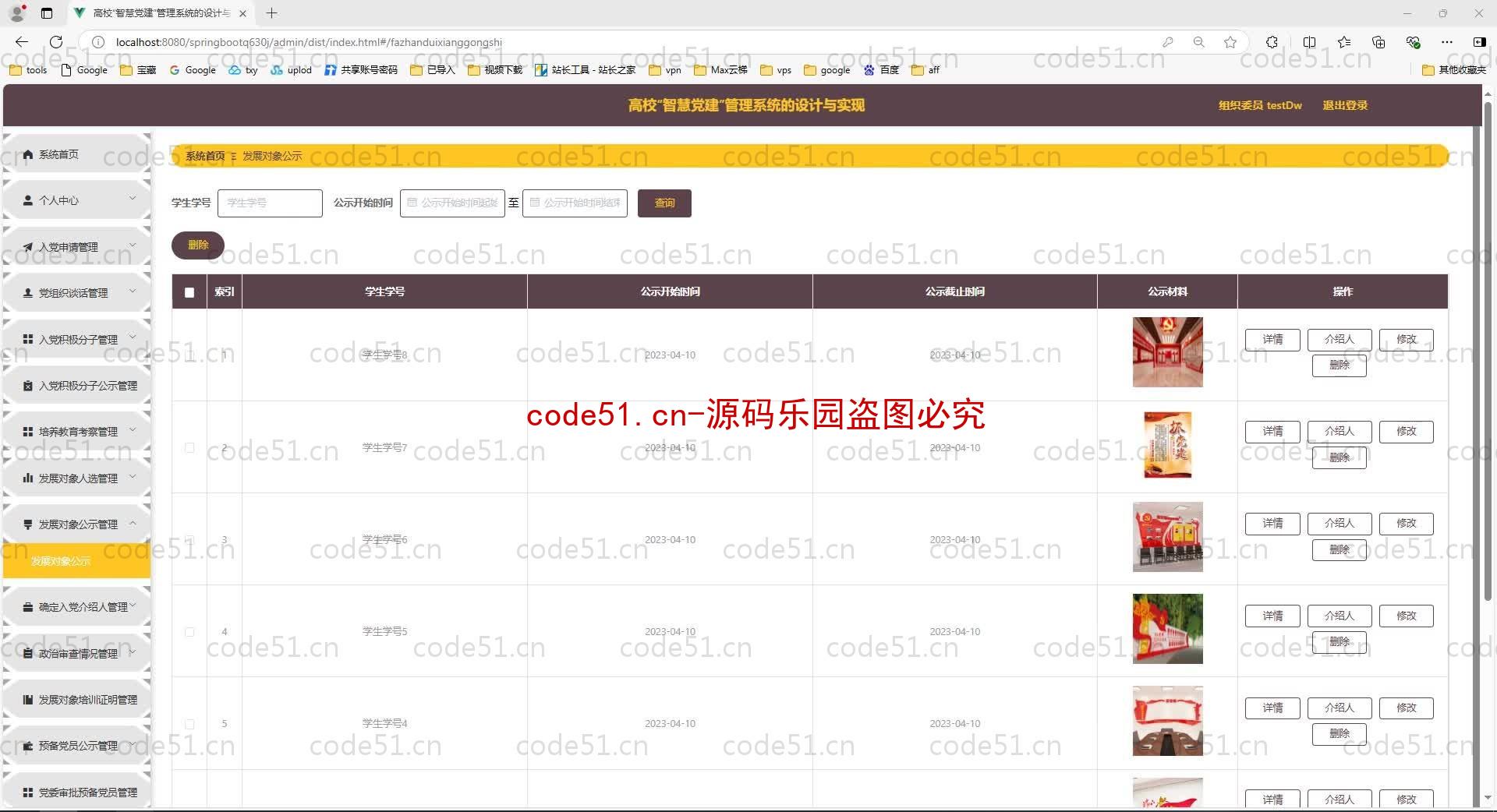
Task: Click the 查询 search button
Action: coord(664,203)
